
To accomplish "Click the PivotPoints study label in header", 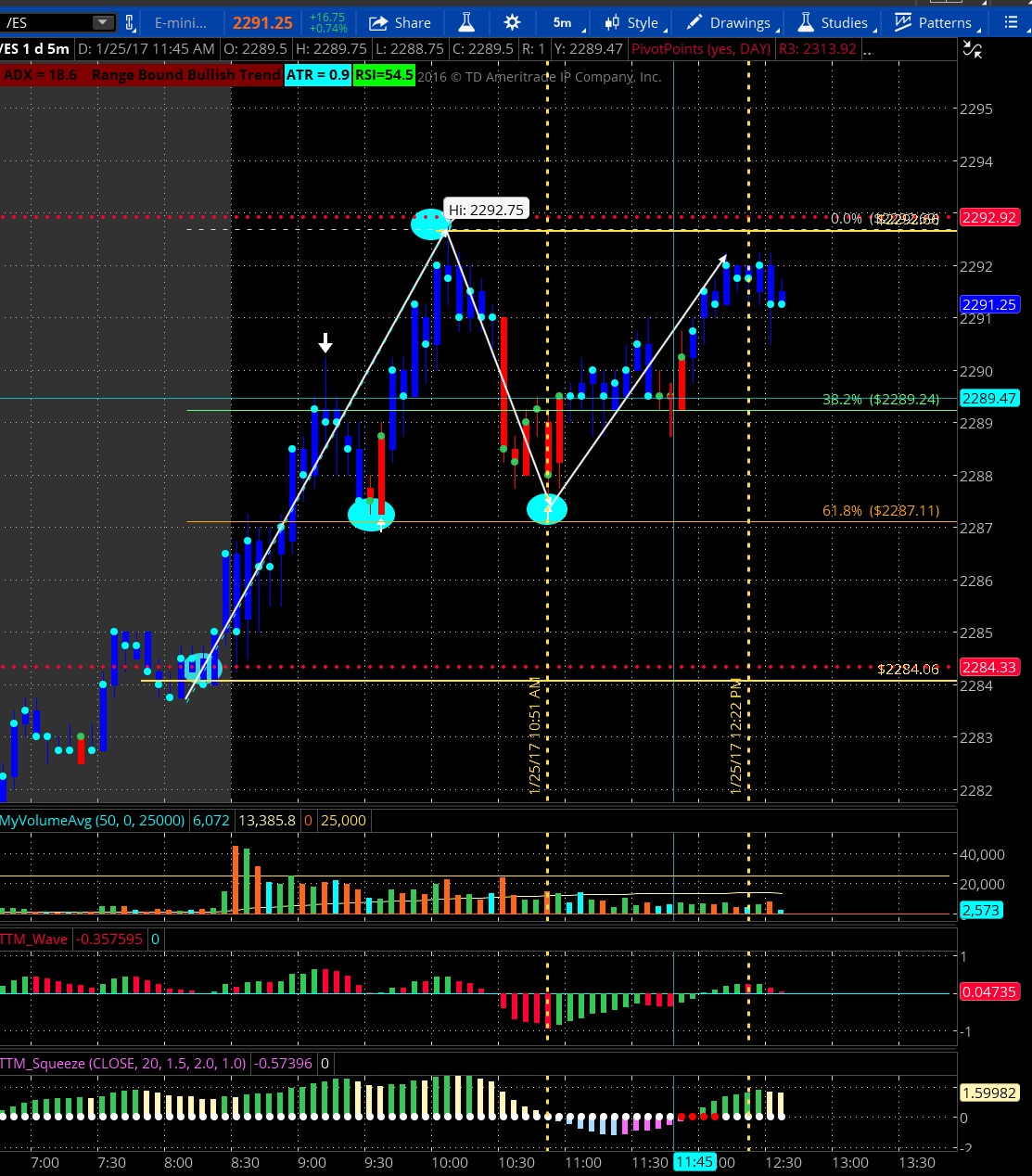I will pyautogui.click(x=700, y=48).
